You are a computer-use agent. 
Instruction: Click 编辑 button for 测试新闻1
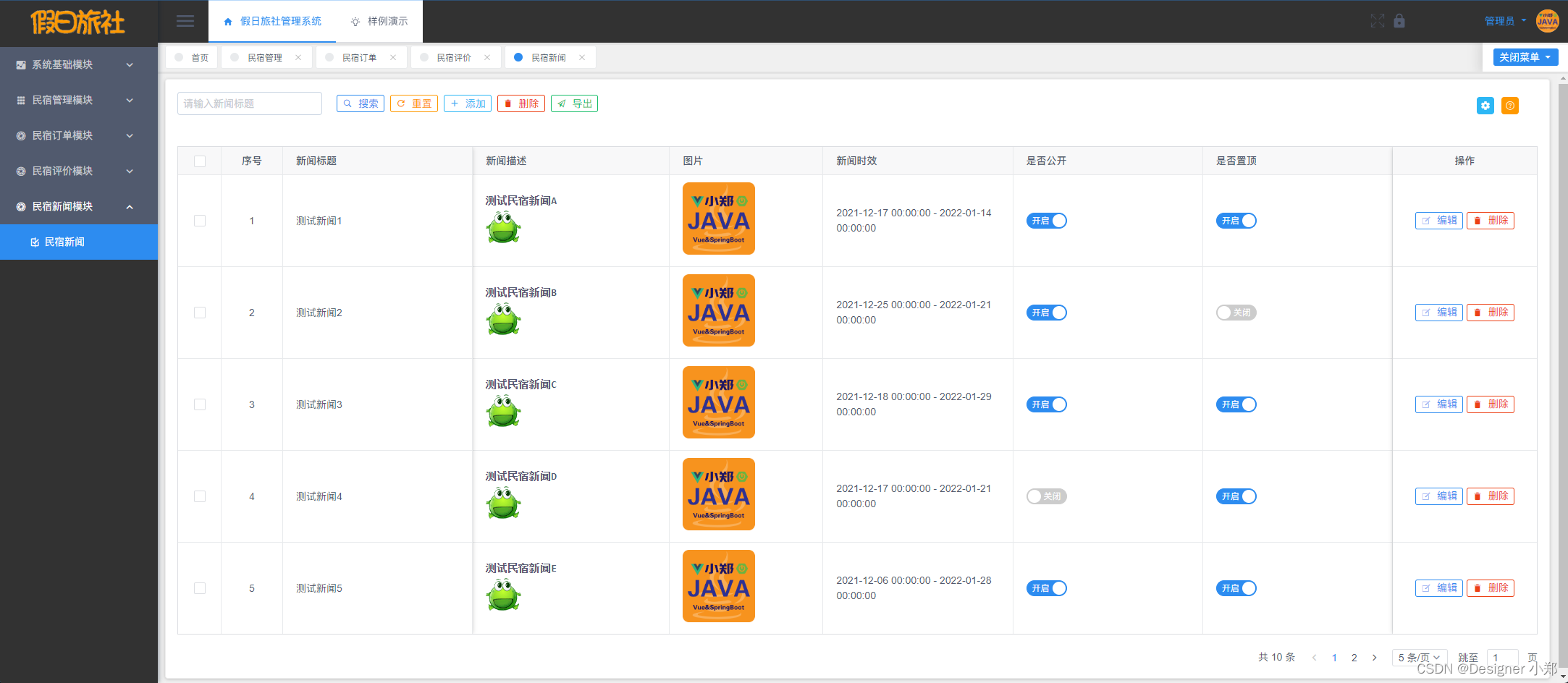click(1439, 221)
